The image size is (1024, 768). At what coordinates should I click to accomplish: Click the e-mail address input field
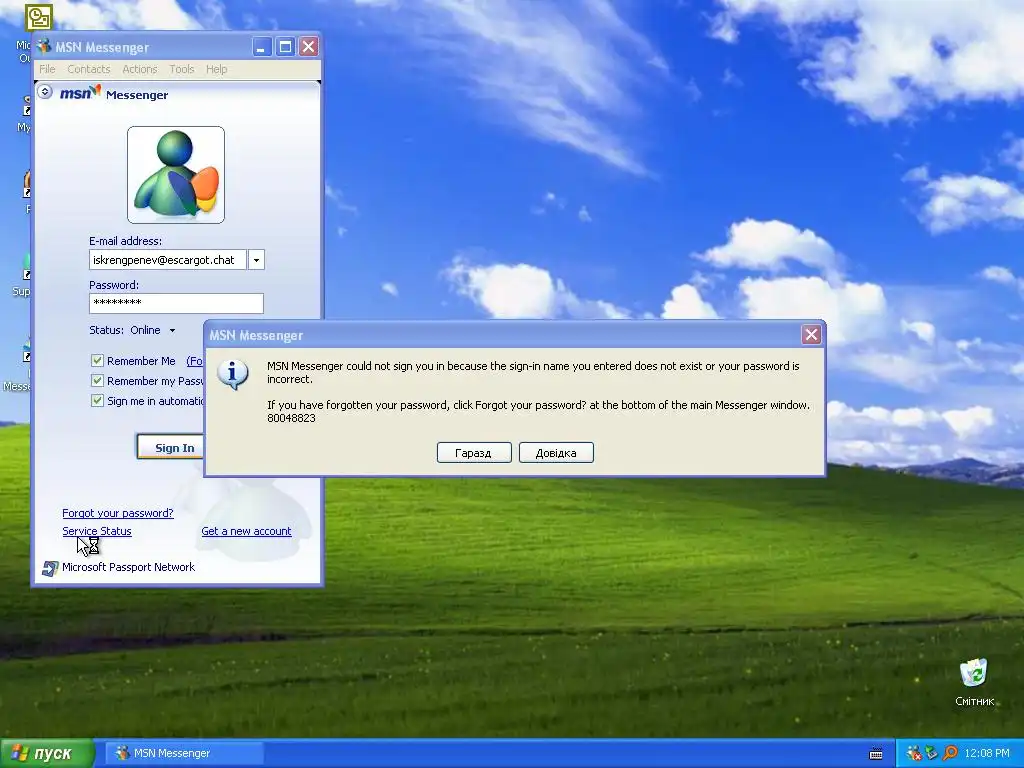pyautogui.click(x=168, y=260)
